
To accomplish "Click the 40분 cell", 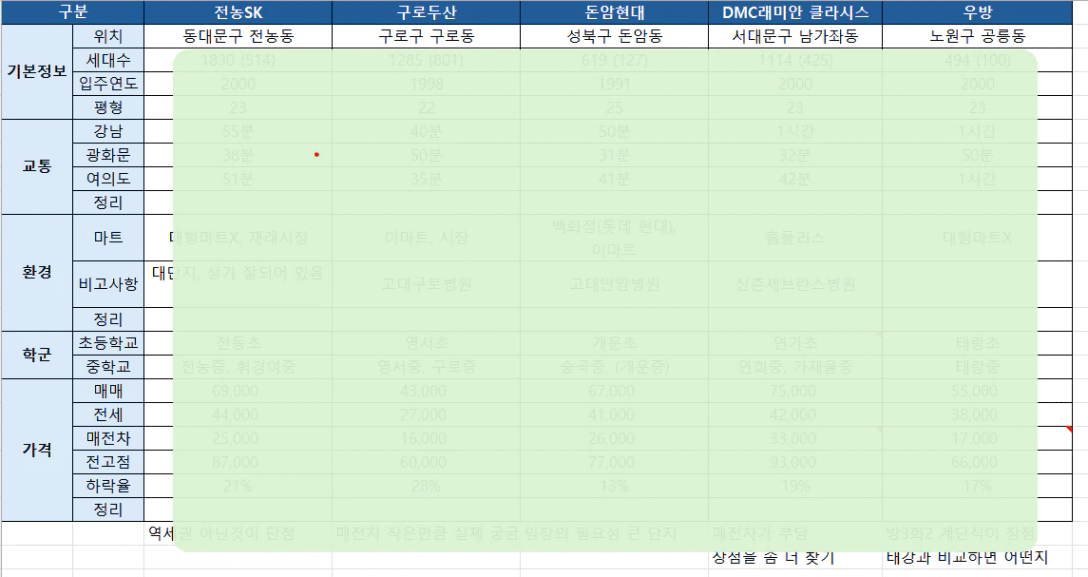I will (426, 131).
